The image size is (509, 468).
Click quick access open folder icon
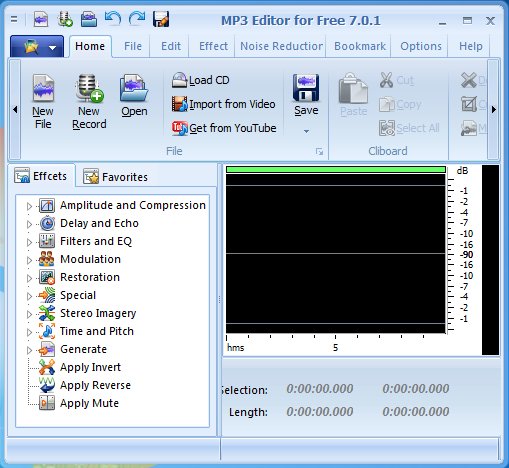[x=89, y=19]
